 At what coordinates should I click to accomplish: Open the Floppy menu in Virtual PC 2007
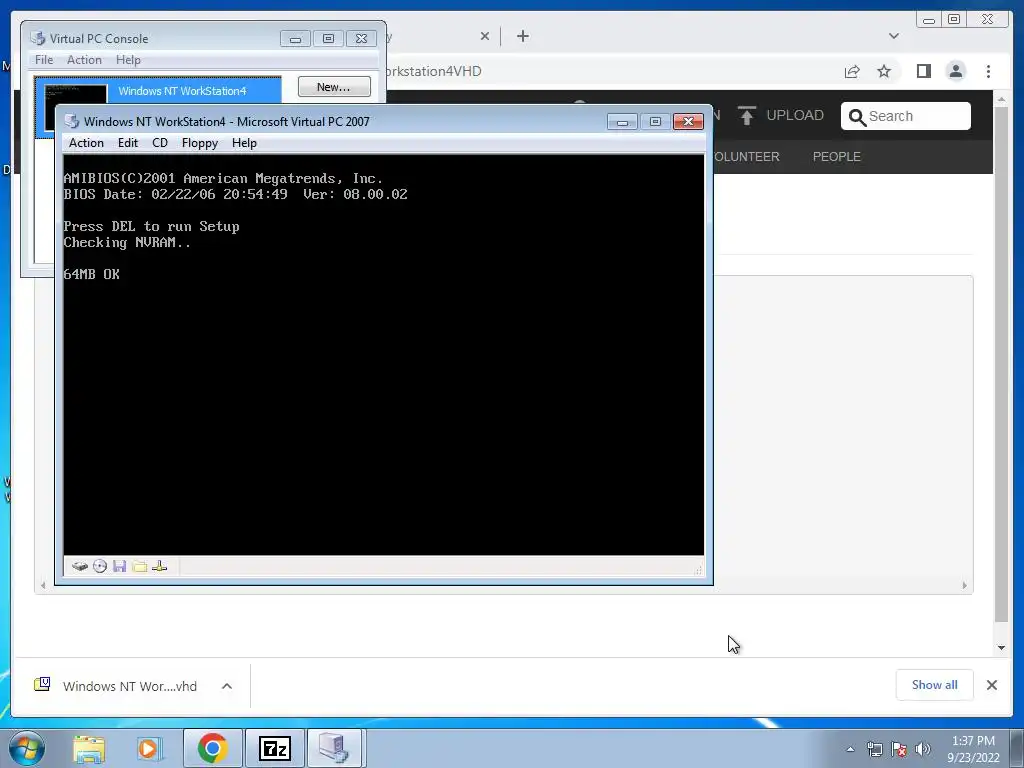pyautogui.click(x=200, y=143)
